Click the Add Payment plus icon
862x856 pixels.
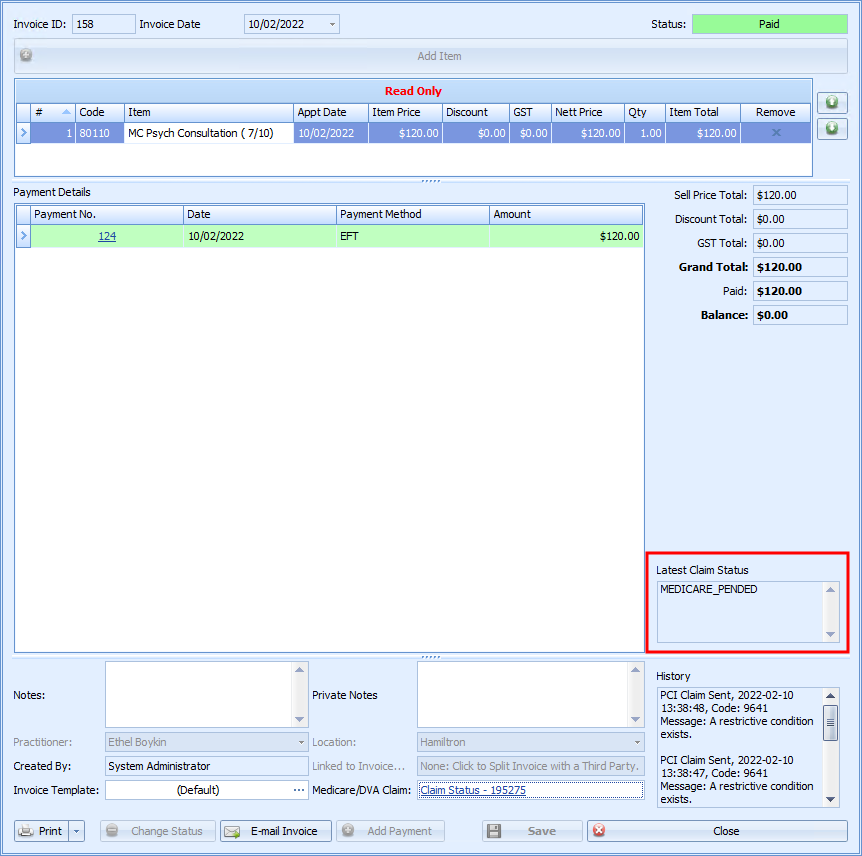[347, 830]
